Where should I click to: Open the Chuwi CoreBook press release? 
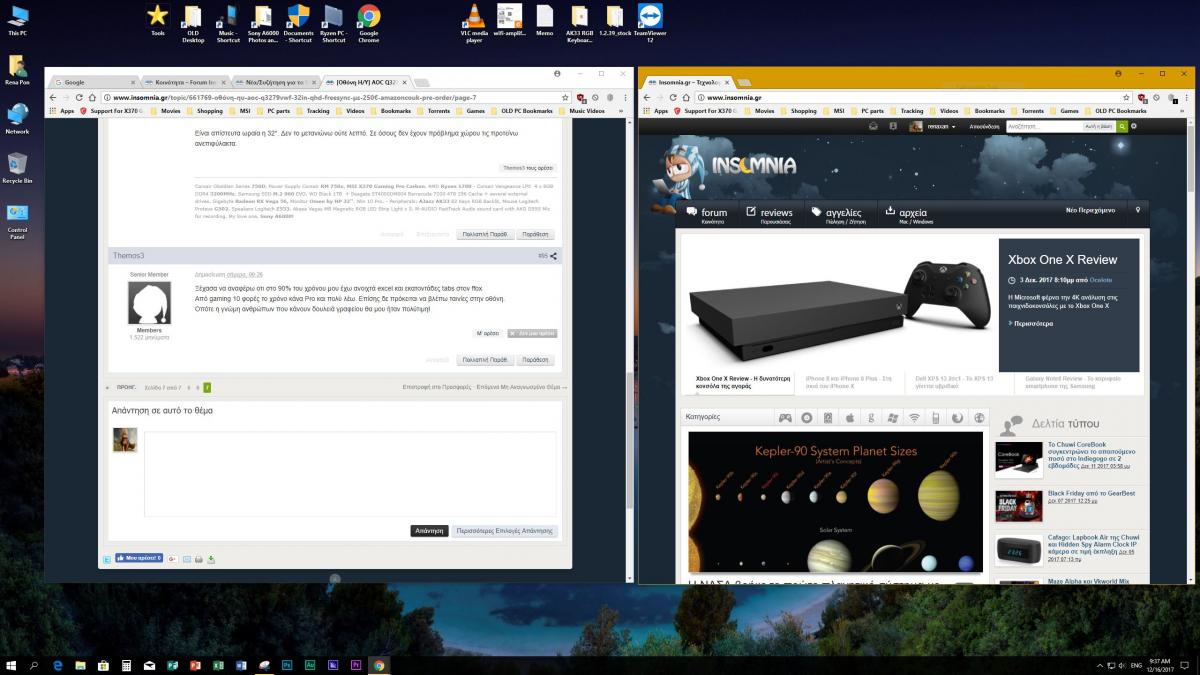(1091, 455)
